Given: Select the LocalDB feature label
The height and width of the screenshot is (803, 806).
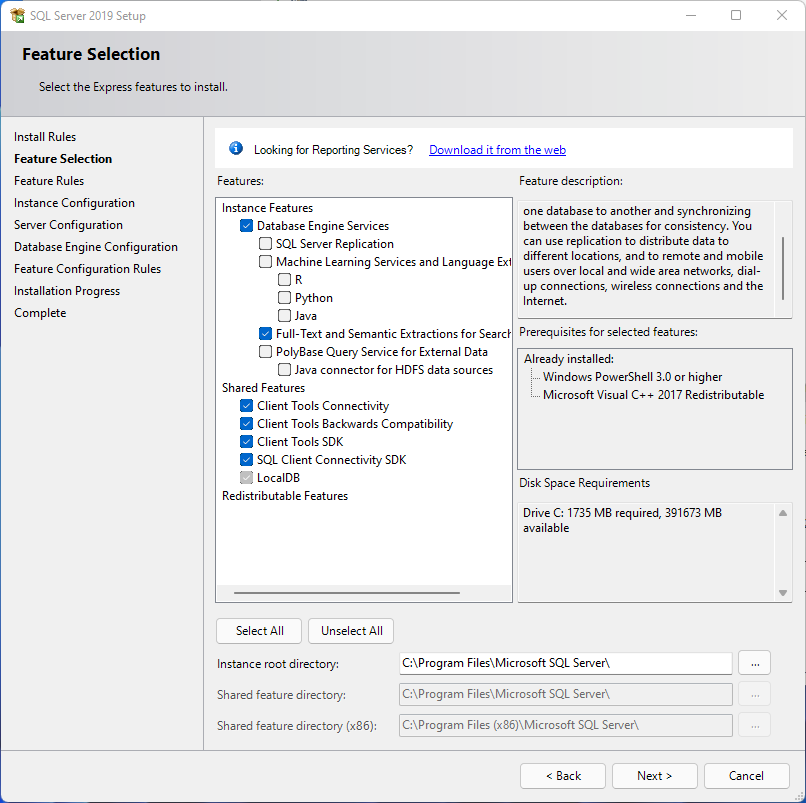Looking at the screenshot, I should pos(278,478).
